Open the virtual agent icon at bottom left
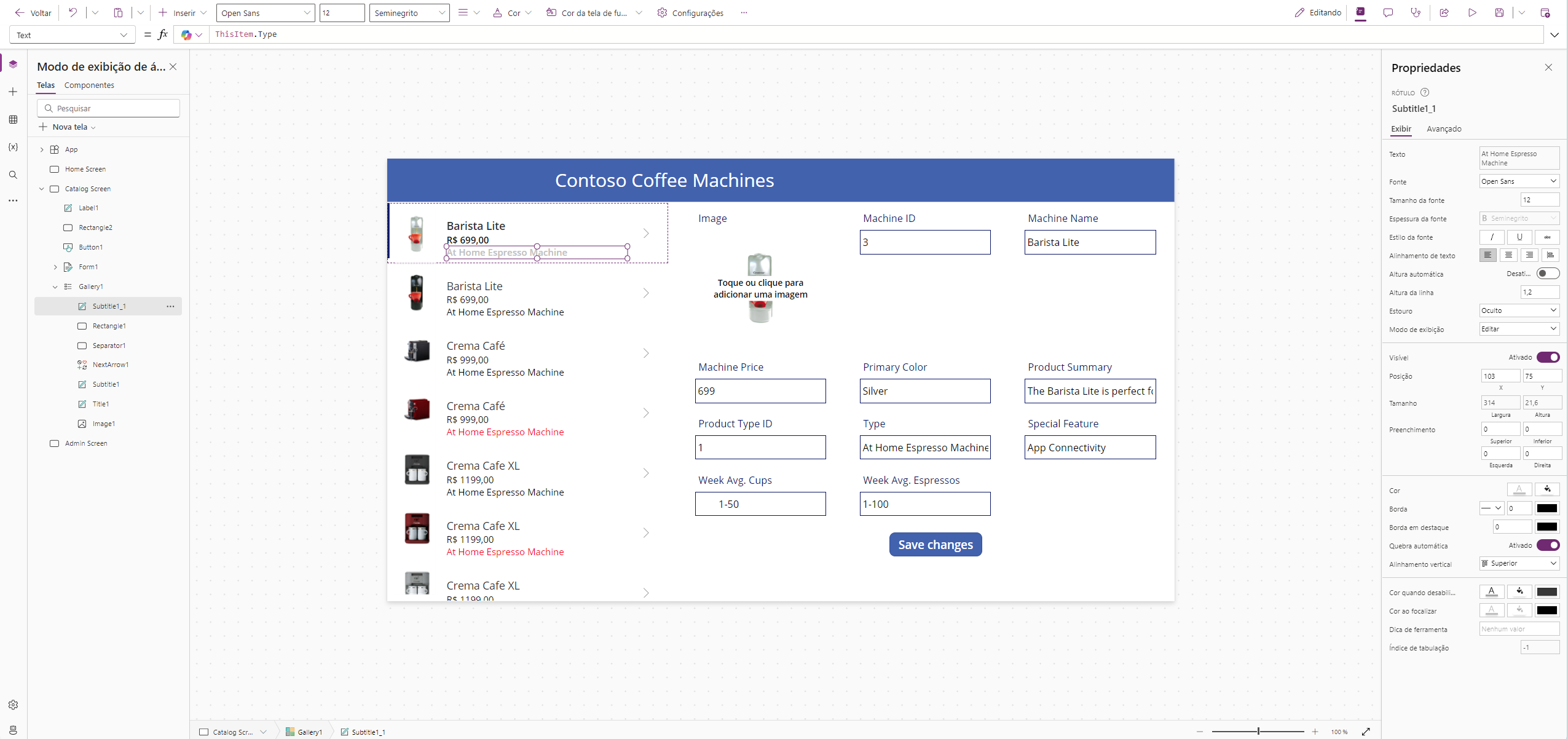 [13, 730]
